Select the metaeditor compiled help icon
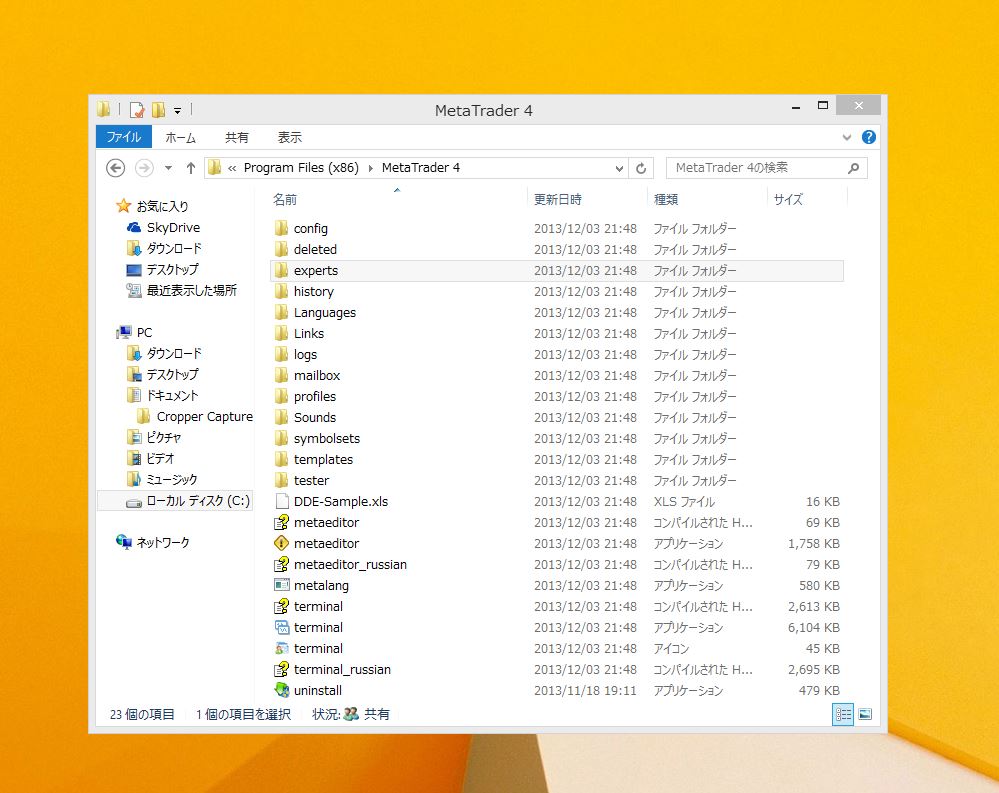The width and height of the screenshot is (999, 793). tap(282, 522)
